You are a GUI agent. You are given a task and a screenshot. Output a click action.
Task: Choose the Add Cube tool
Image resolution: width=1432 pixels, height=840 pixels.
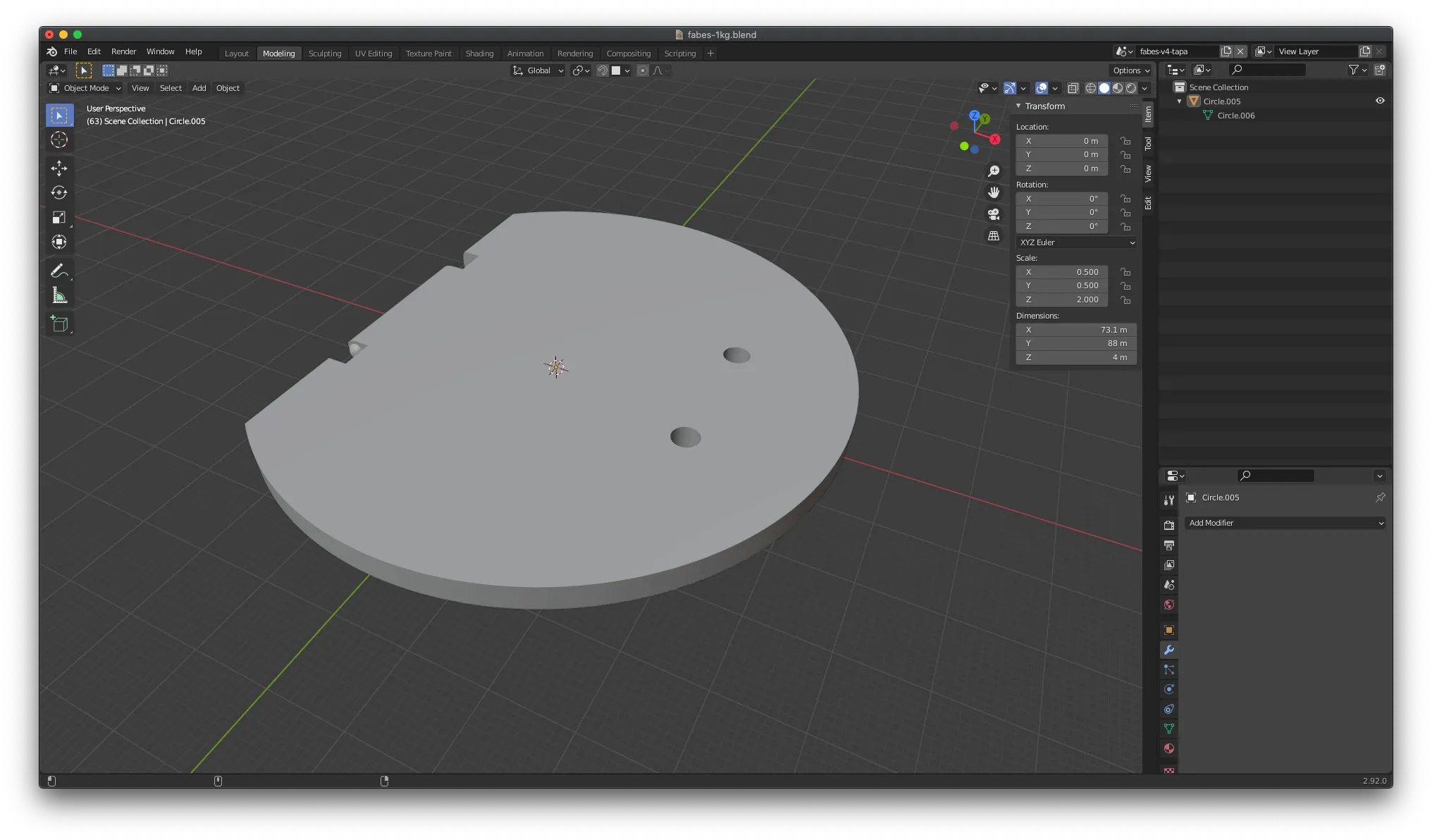[x=59, y=324]
